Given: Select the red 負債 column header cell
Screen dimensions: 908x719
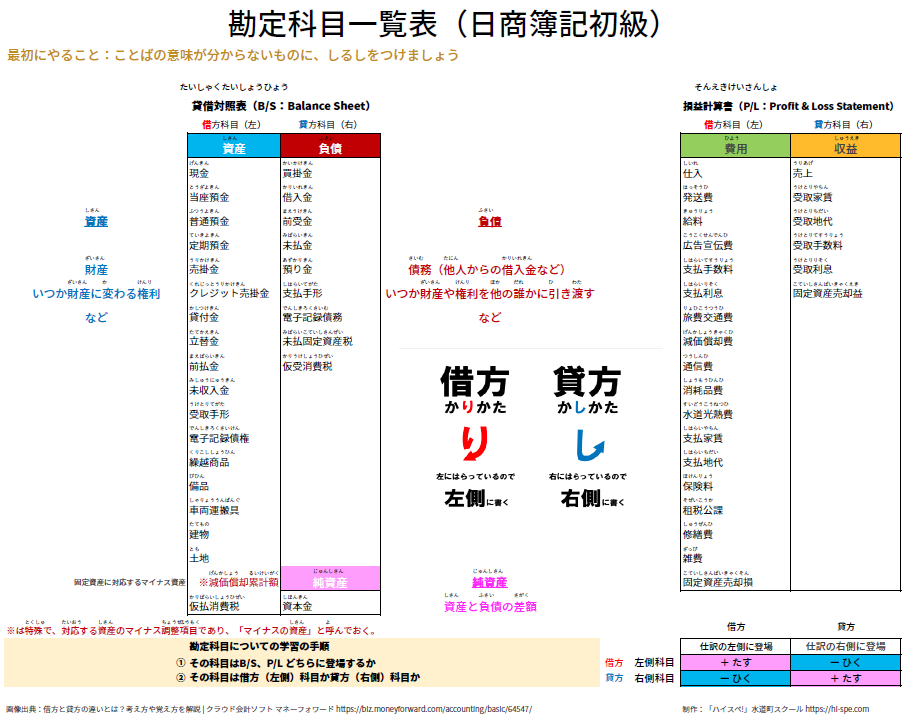Looking at the screenshot, I should (330, 148).
